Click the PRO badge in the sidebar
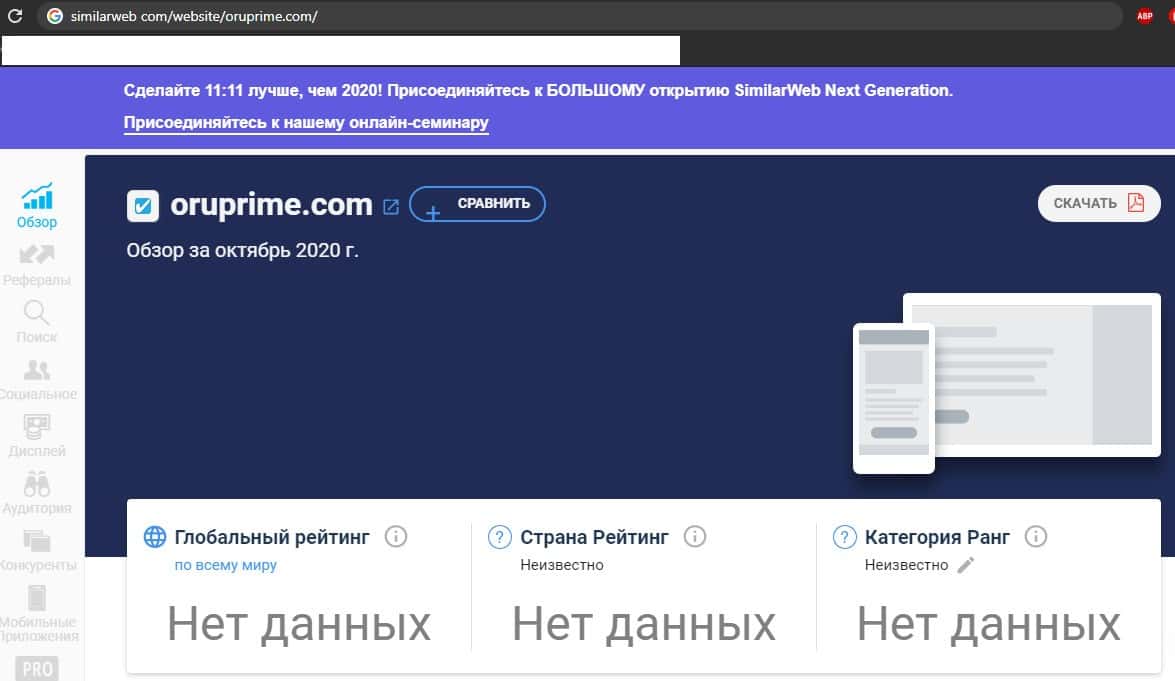Image resolution: width=1175 pixels, height=681 pixels. (37, 668)
